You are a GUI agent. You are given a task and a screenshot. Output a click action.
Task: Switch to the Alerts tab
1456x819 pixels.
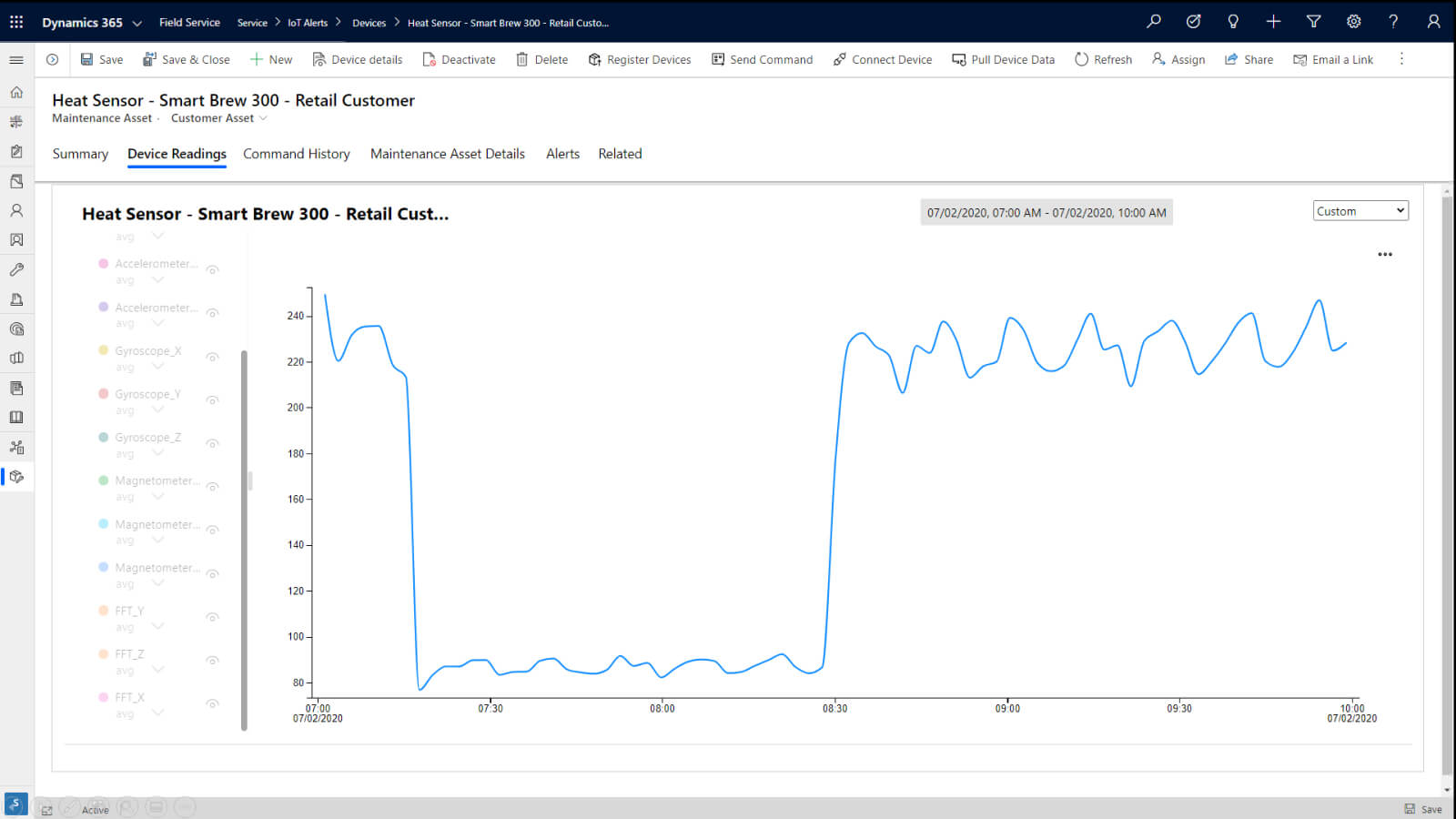(x=562, y=154)
